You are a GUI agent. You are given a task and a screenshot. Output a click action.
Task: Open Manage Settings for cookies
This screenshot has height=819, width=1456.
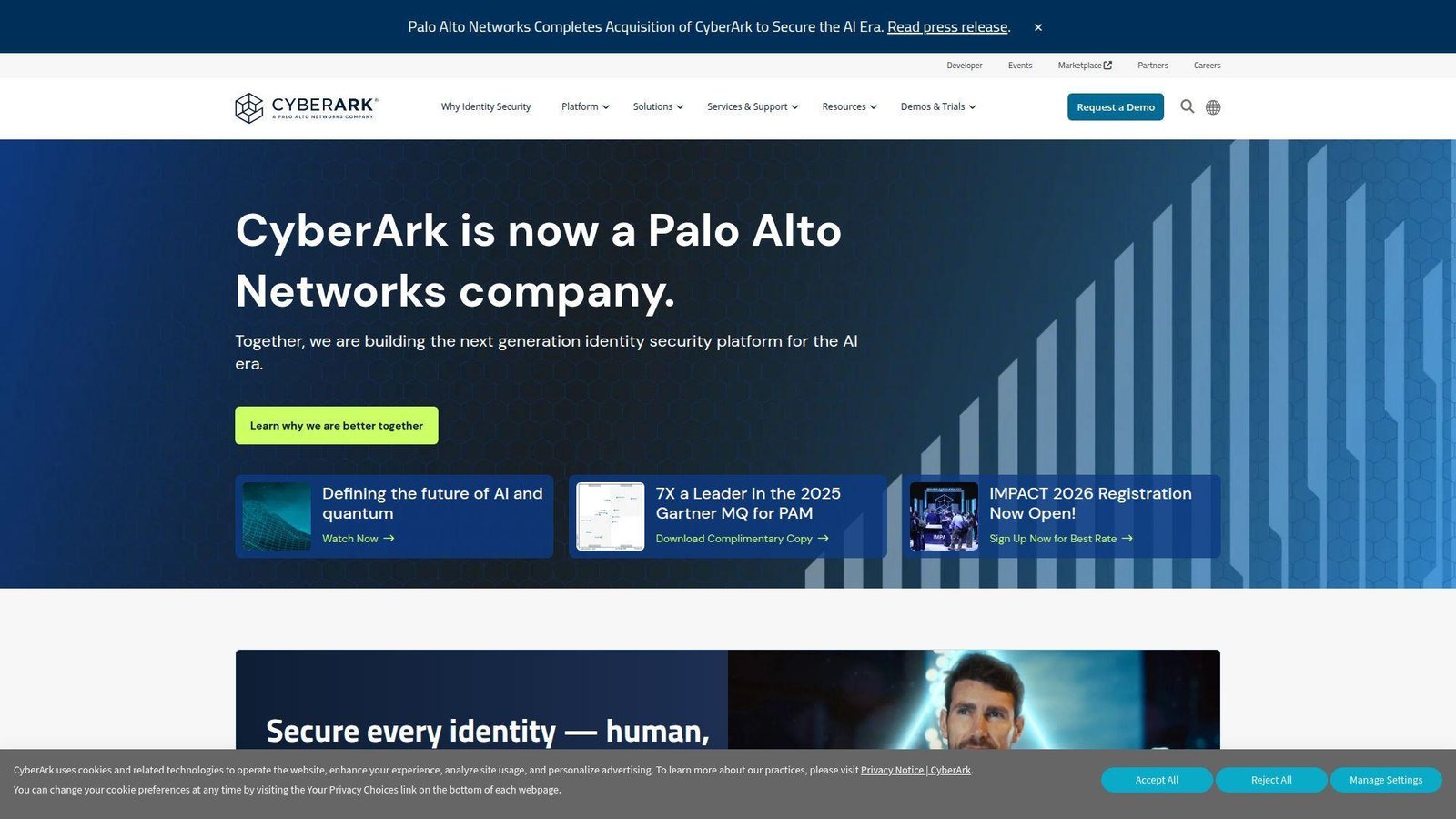pyautogui.click(x=1386, y=780)
